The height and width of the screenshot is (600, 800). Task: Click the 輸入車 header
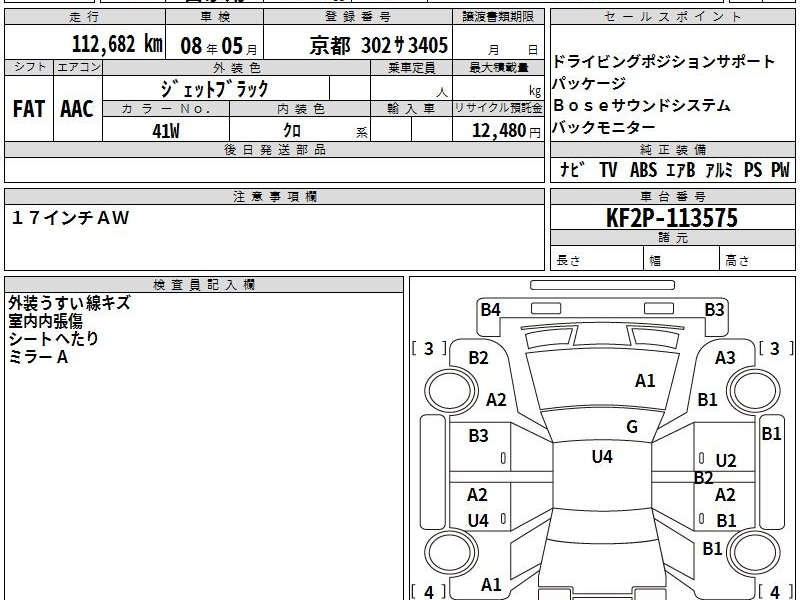click(x=411, y=109)
